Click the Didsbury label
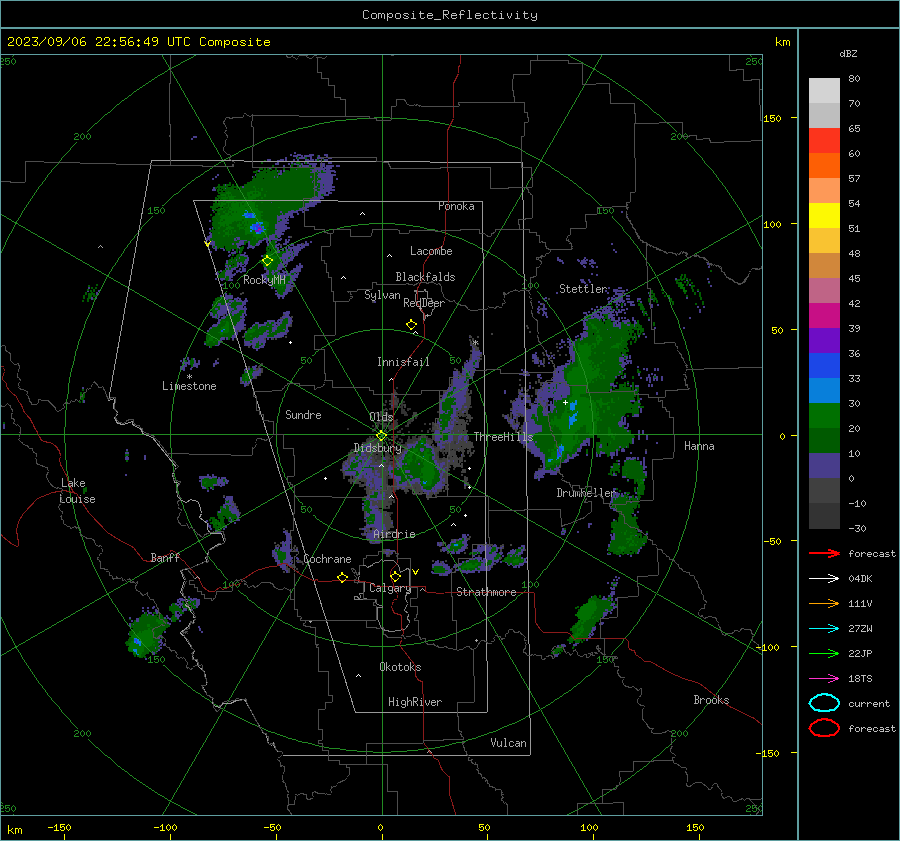Screen dimensions: 900x841 (x=377, y=448)
